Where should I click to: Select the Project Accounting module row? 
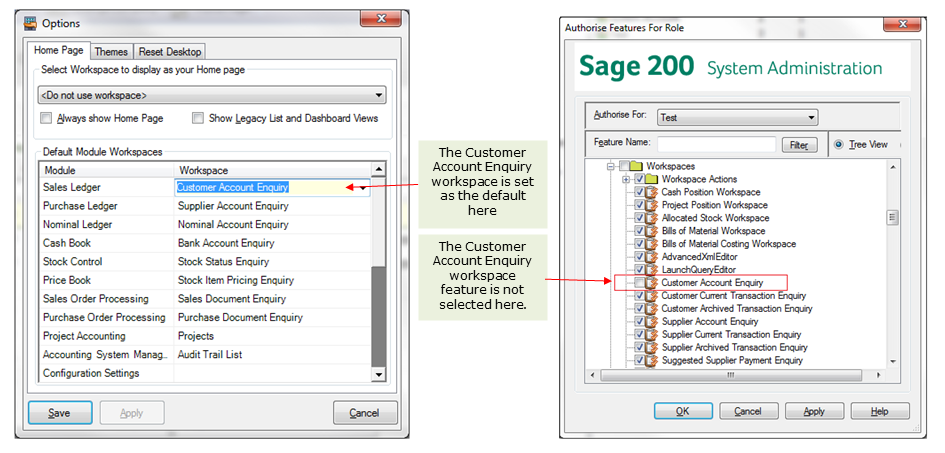pyautogui.click(x=206, y=336)
